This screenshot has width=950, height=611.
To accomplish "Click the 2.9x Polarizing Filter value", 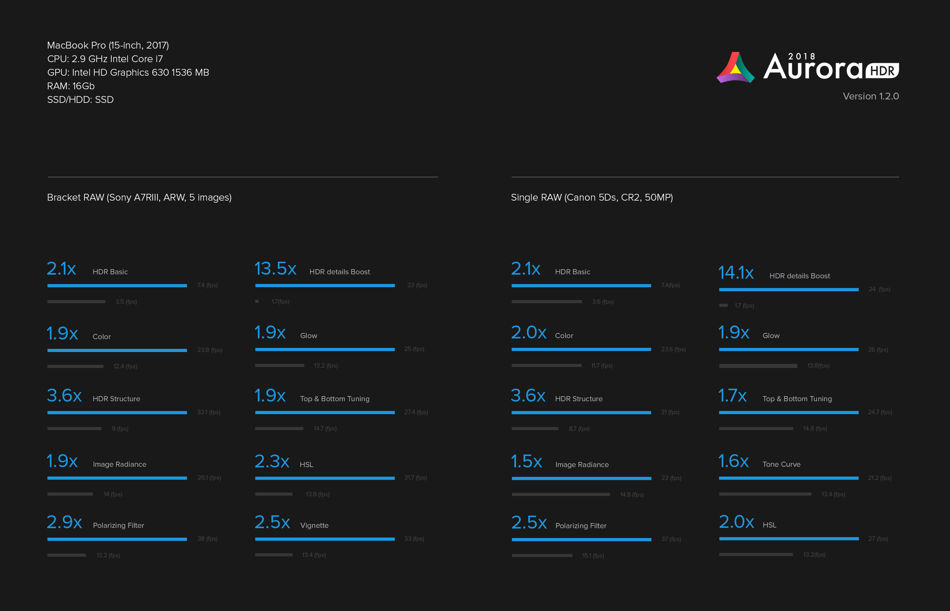I will [64, 522].
